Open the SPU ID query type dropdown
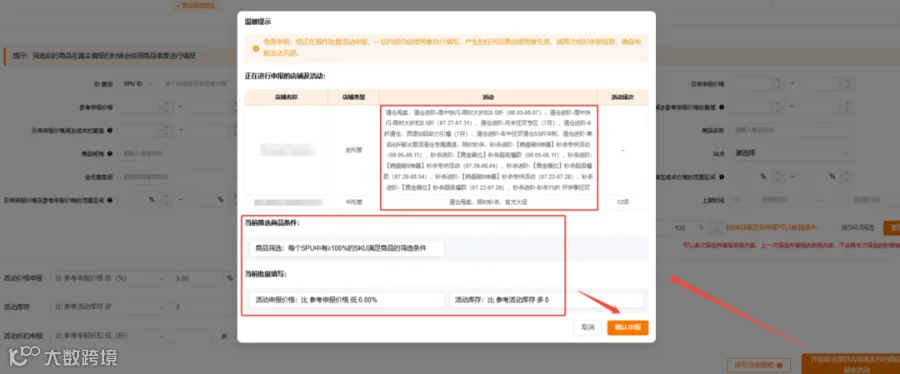Screen dimensions: 900x374 coord(139,84)
